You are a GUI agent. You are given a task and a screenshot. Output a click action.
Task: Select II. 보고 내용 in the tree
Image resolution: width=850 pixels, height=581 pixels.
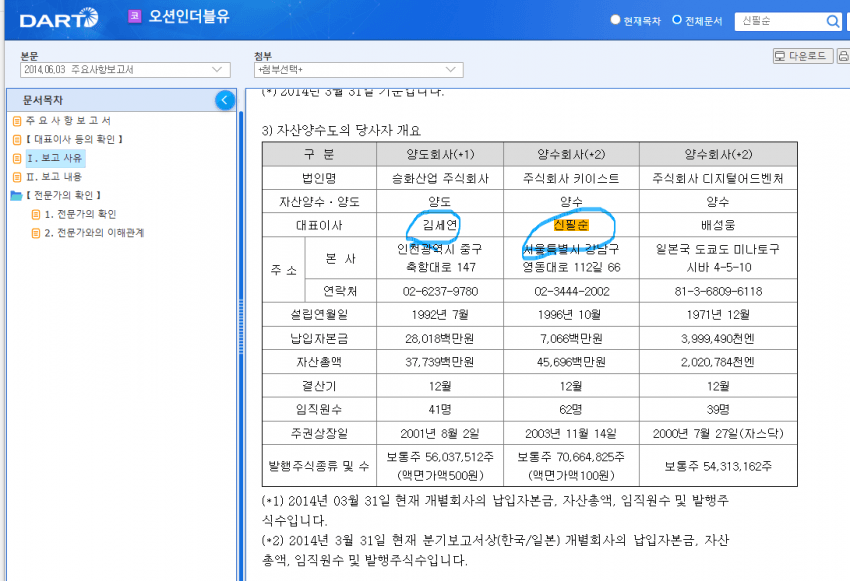(54, 177)
